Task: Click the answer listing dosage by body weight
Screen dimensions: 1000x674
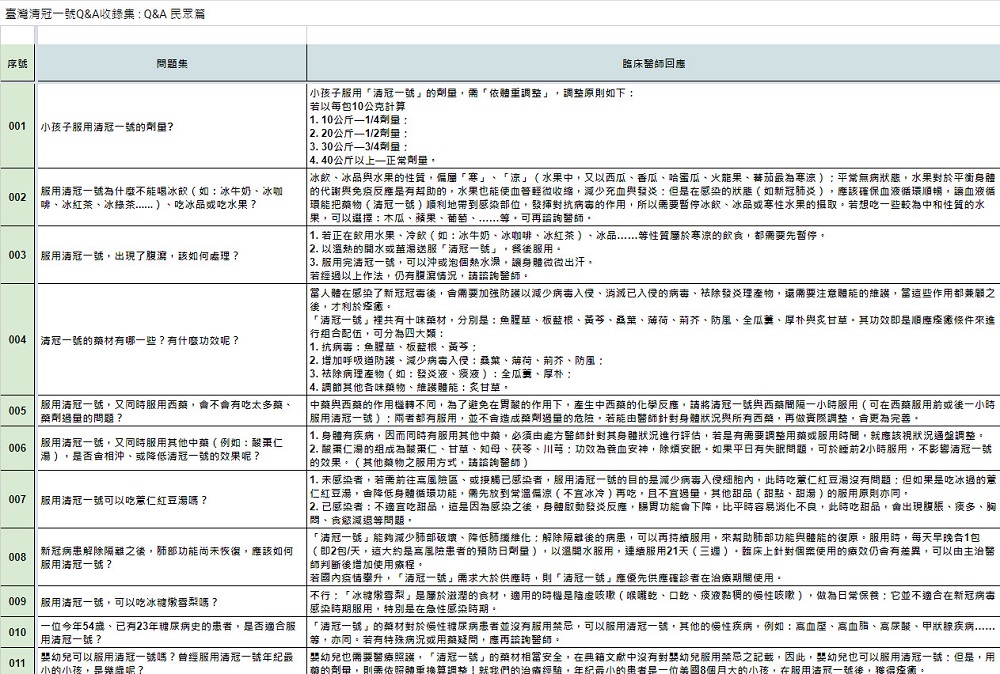Action: pos(653,126)
